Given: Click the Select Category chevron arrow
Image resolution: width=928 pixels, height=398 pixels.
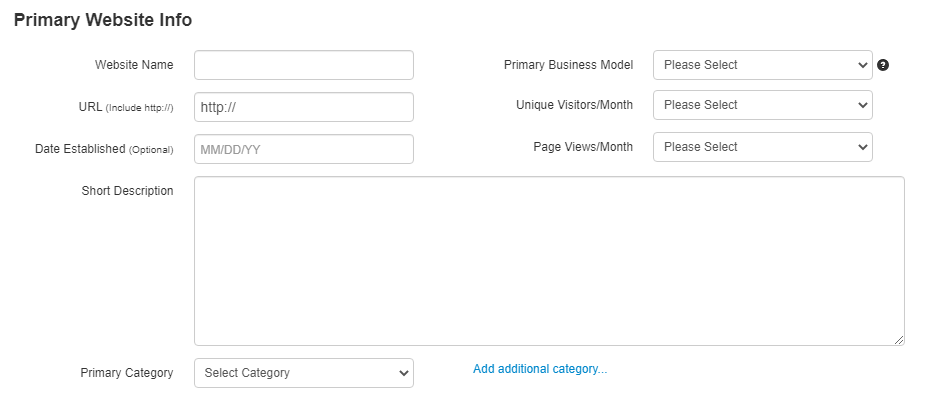Looking at the screenshot, I should [x=404, y=373].
